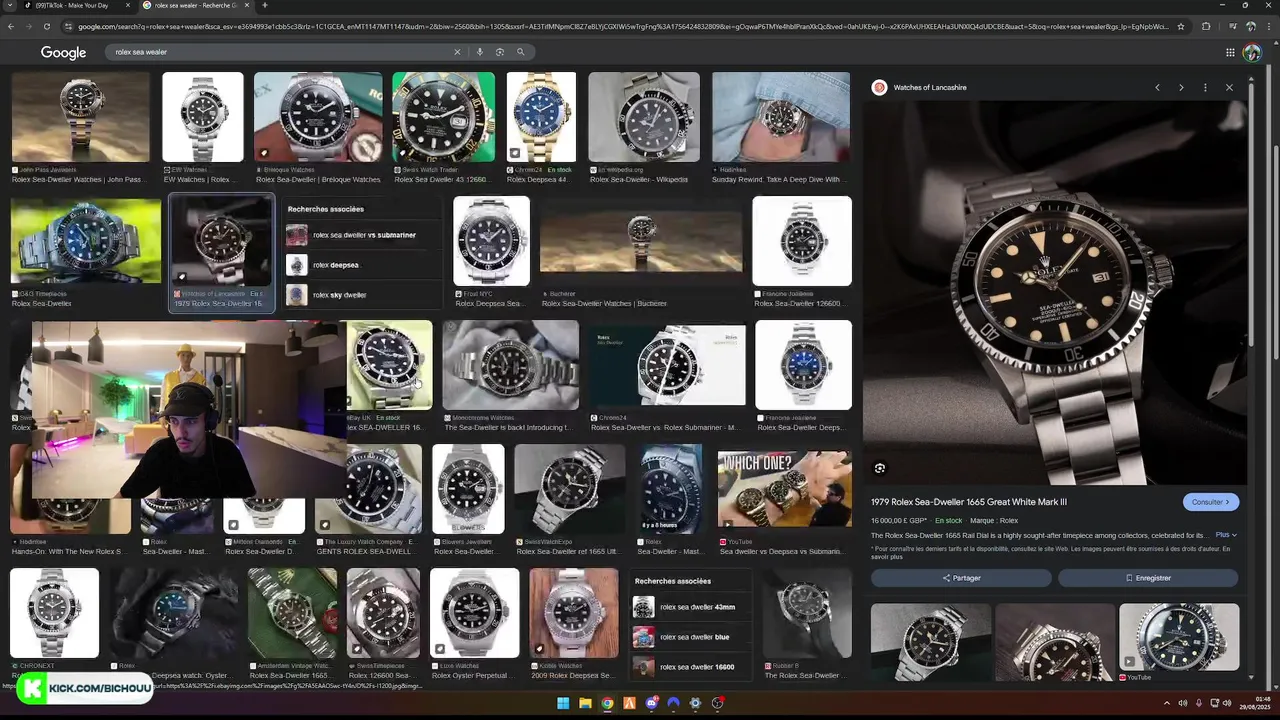The height and width of the screenshot is (720, 1280).
Task: Go back in browser history
Action: tap(11, 26)
